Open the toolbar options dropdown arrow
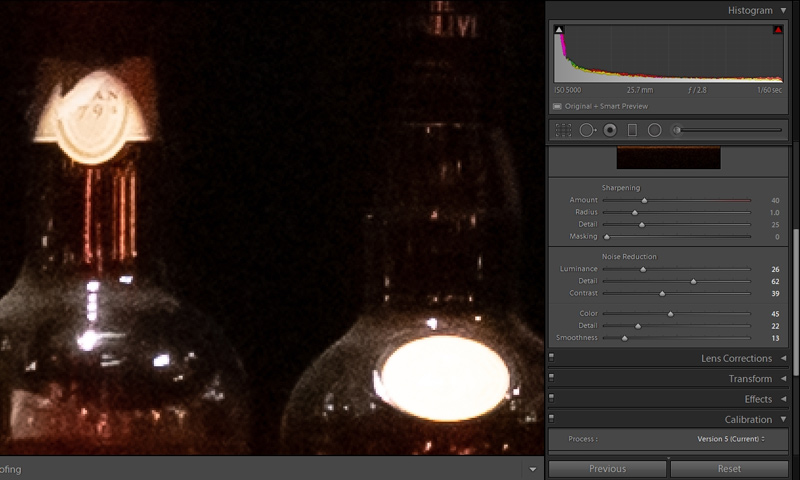 pyautogui.click(x=533, y=468)
